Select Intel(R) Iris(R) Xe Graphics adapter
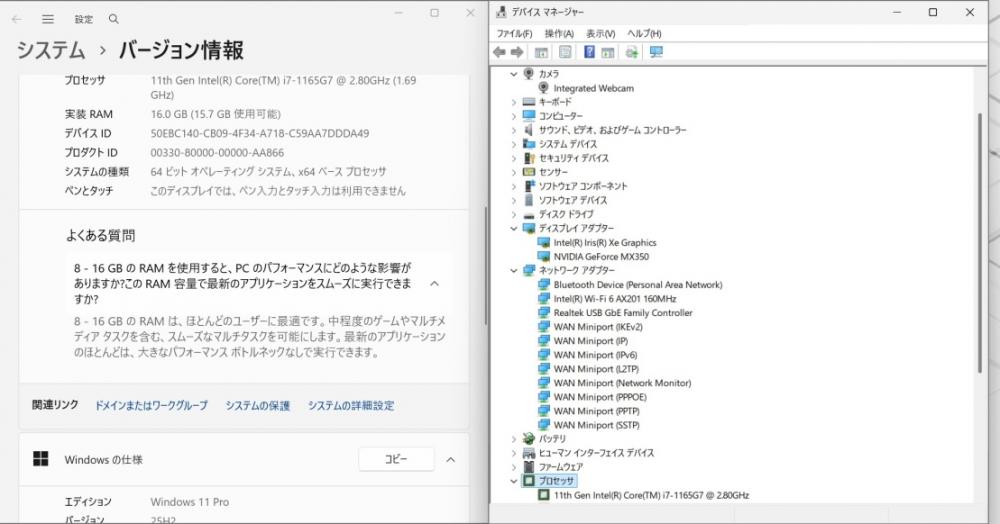Screen dimensions: 1000x524 coord(605,242)
